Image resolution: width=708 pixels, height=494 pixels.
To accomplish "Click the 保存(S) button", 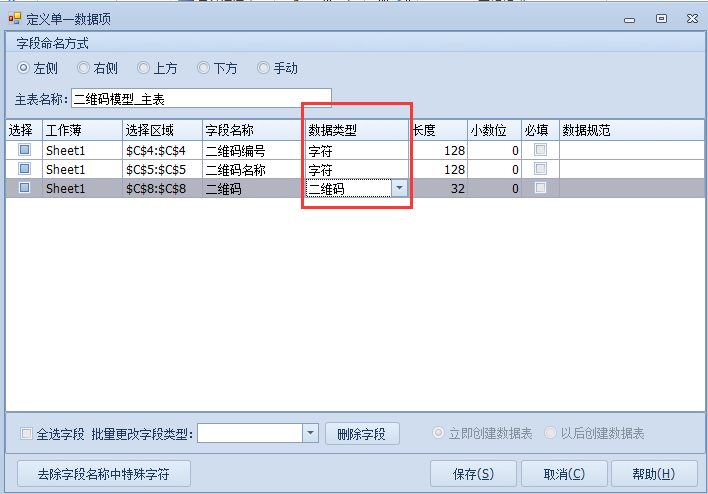I will [473, 473].
